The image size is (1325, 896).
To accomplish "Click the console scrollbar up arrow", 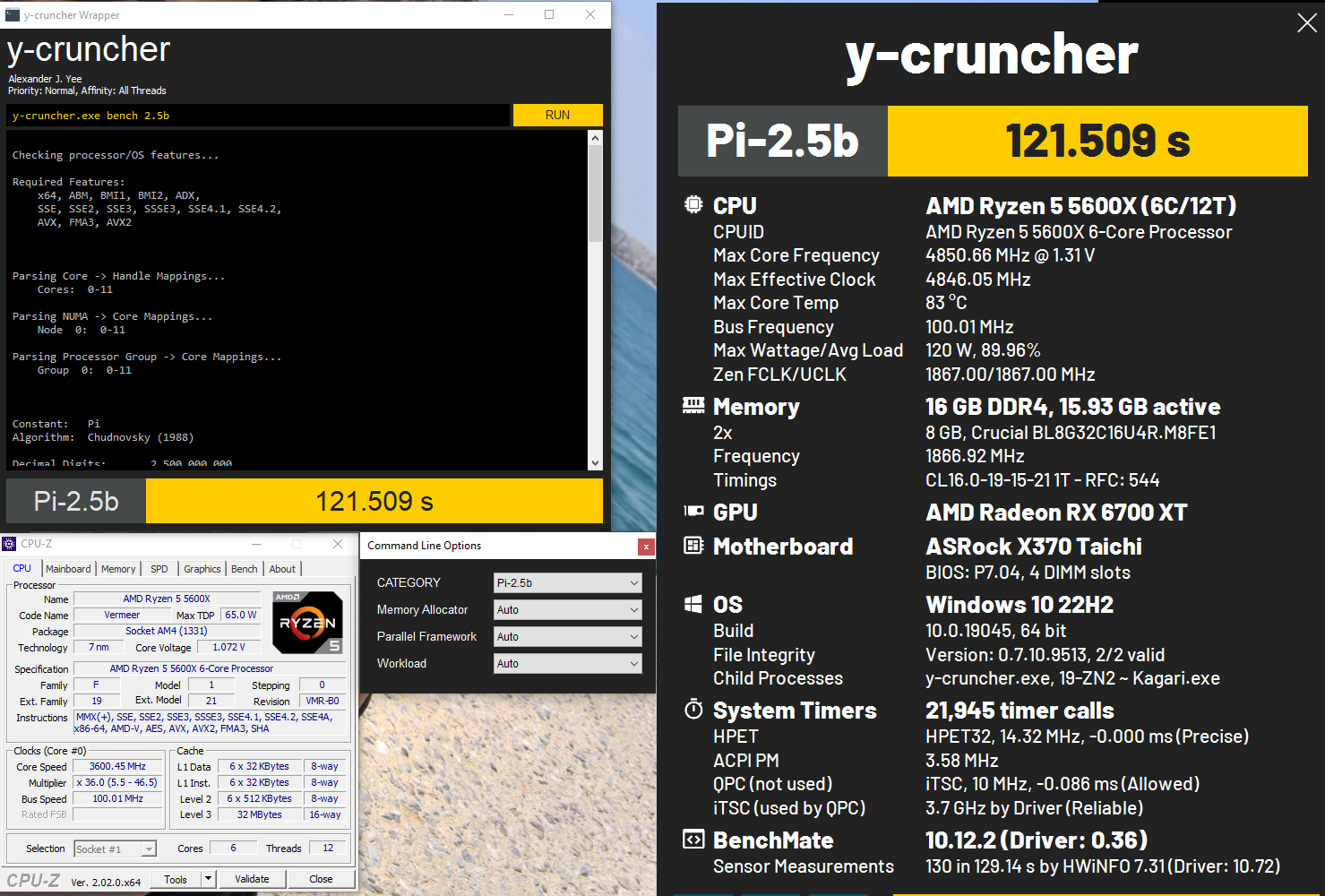I will (595, 138).
